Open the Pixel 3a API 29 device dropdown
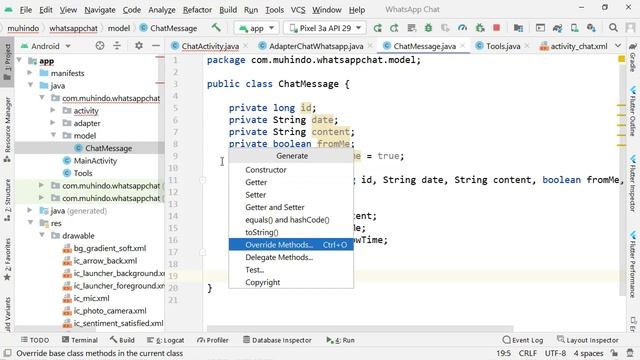 tap(325, 28)
